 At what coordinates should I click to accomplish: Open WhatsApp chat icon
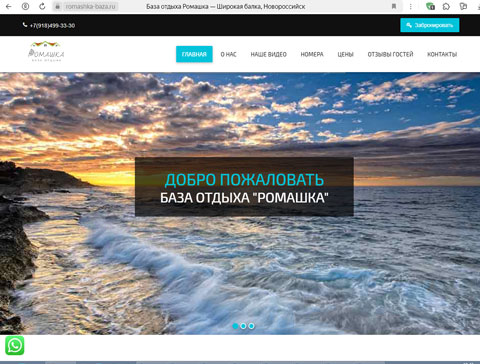tap(15, 345)
